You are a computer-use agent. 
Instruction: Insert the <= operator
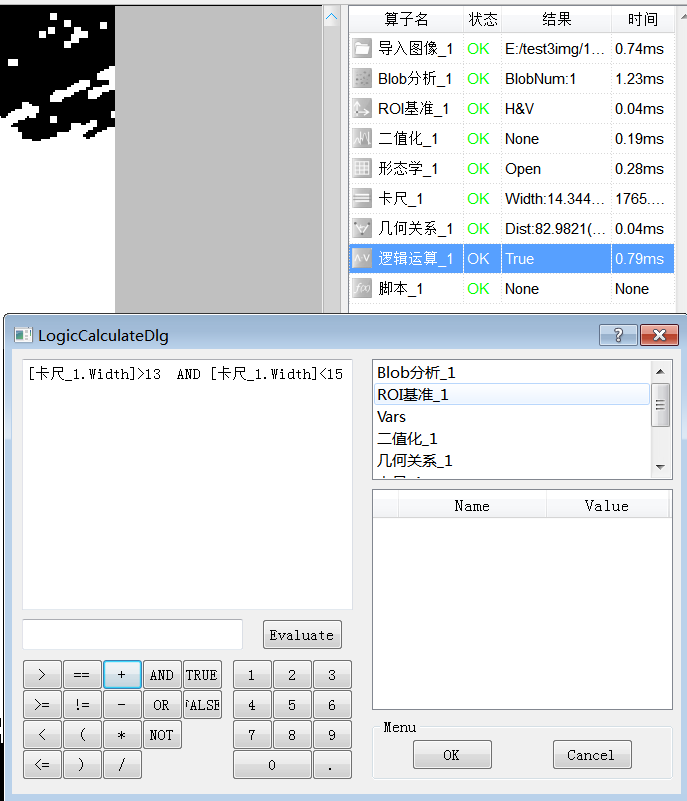(x=42, y=765)
